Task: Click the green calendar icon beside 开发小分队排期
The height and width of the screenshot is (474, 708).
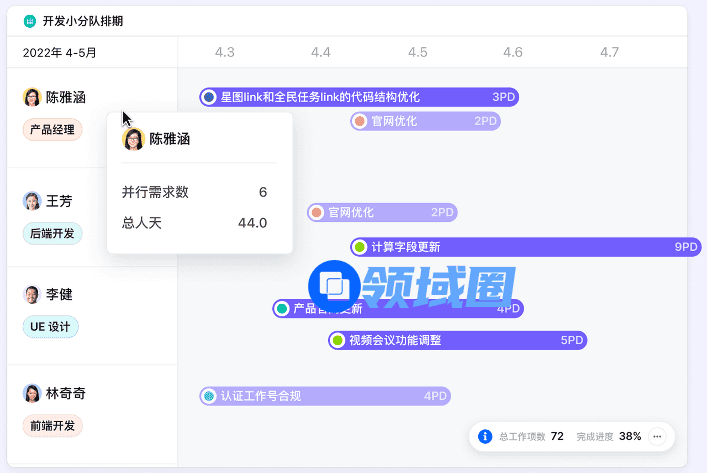Action: pyautogui.click(x=29, y=21)
